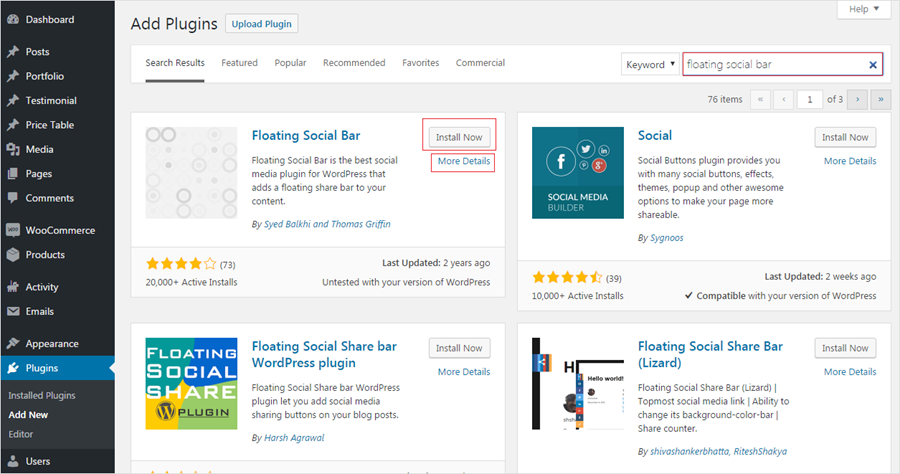Open the WooCommerce menu item

[57, 230]
